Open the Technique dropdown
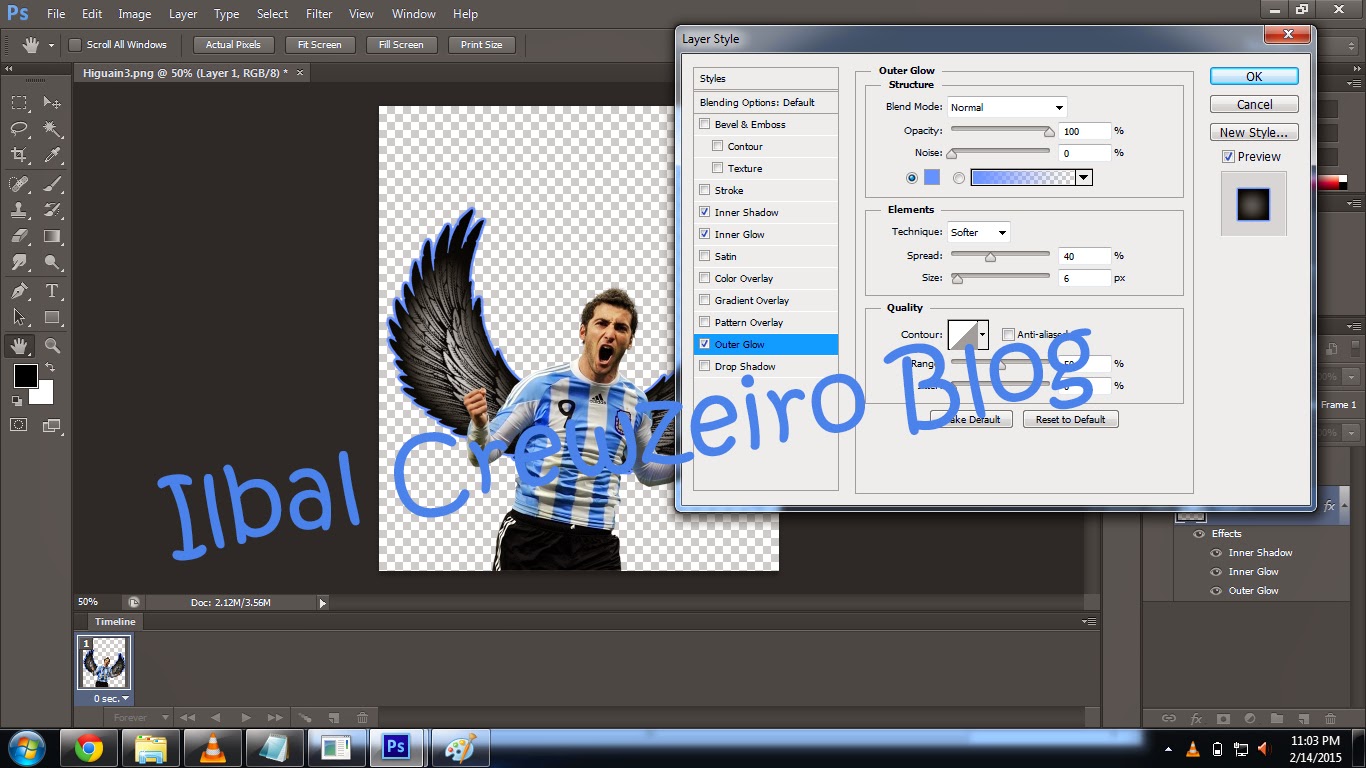1366x768 pixels. pyautogui.click(x=979, y=232)
